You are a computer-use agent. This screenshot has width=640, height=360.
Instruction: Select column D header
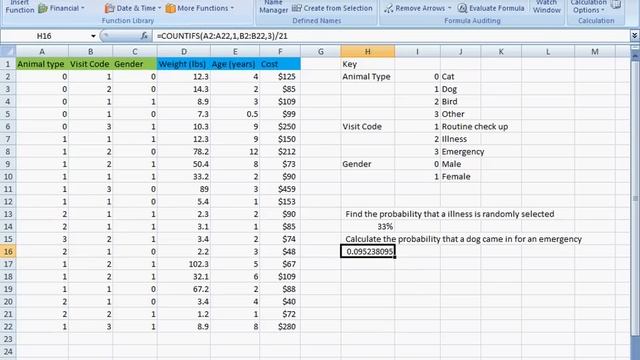click(x=184, y=51)
